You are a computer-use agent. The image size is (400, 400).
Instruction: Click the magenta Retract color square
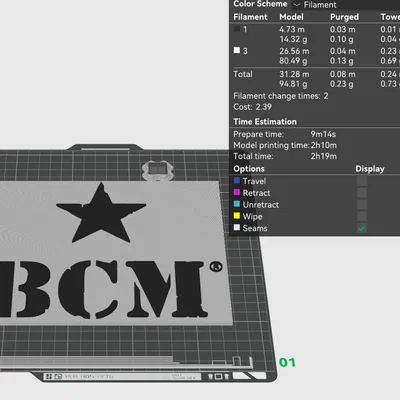coord(237,192)
